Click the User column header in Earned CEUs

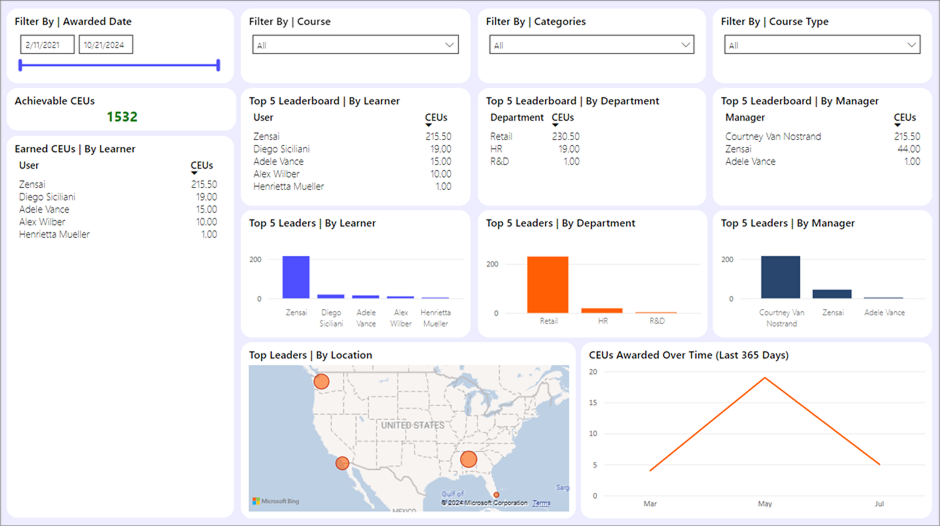[29, 166]
